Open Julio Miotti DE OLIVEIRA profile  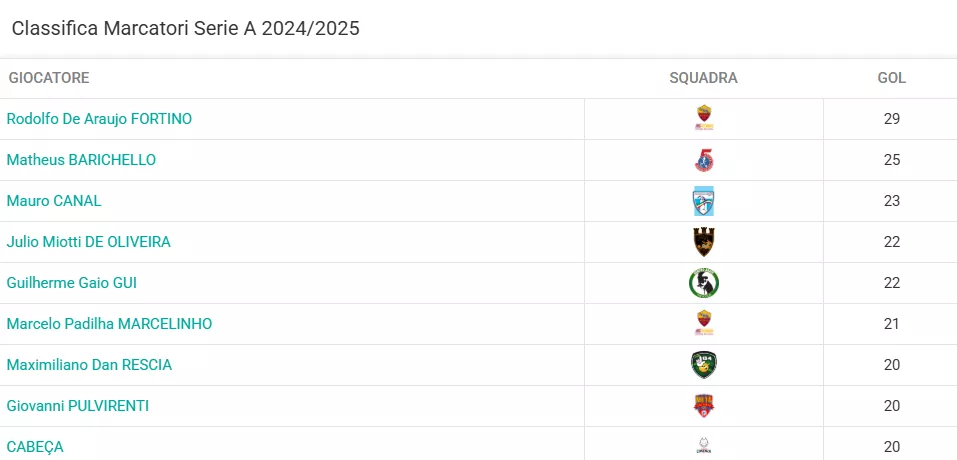(88, 242)
